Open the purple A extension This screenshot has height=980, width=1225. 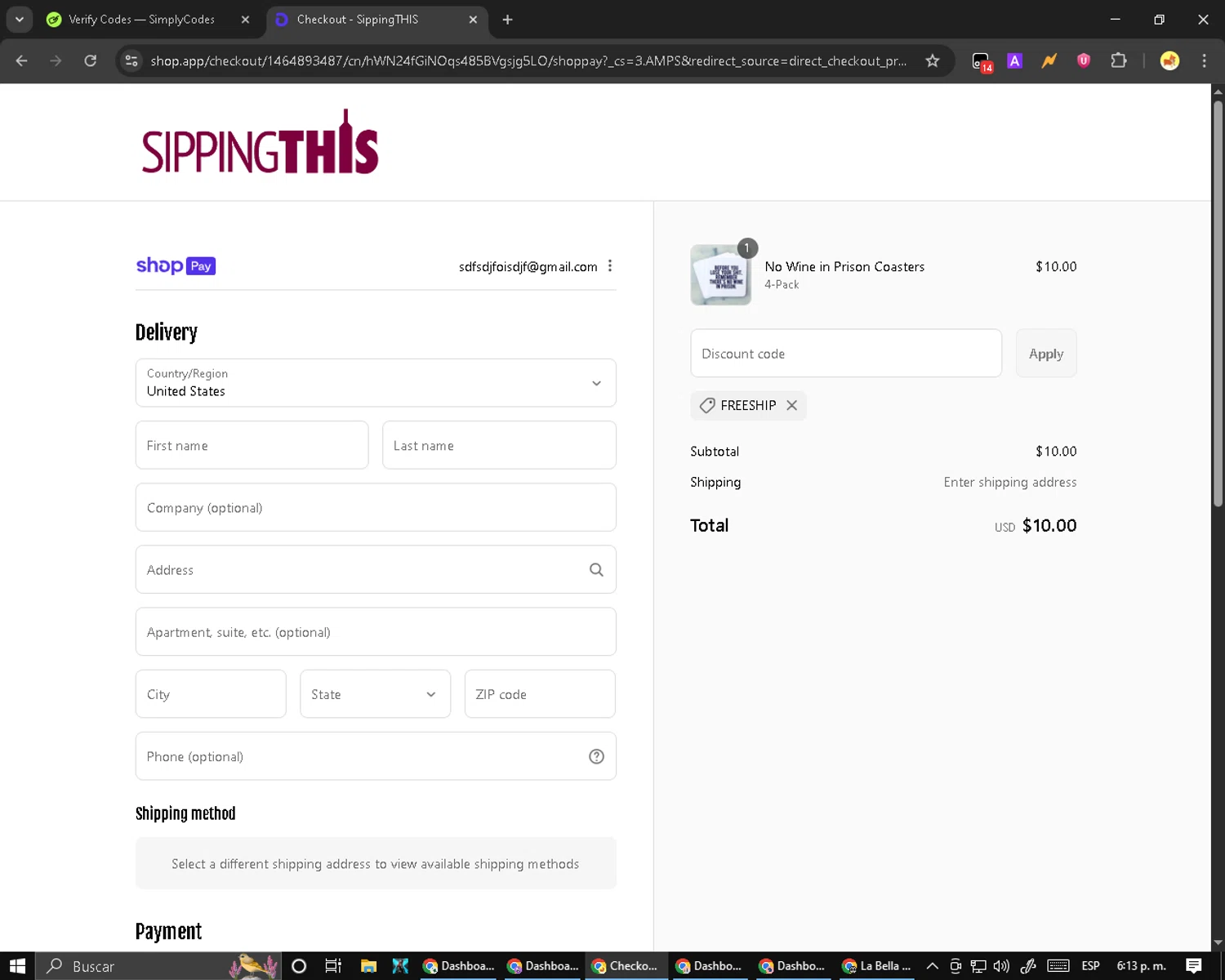tap(1014, 60)
